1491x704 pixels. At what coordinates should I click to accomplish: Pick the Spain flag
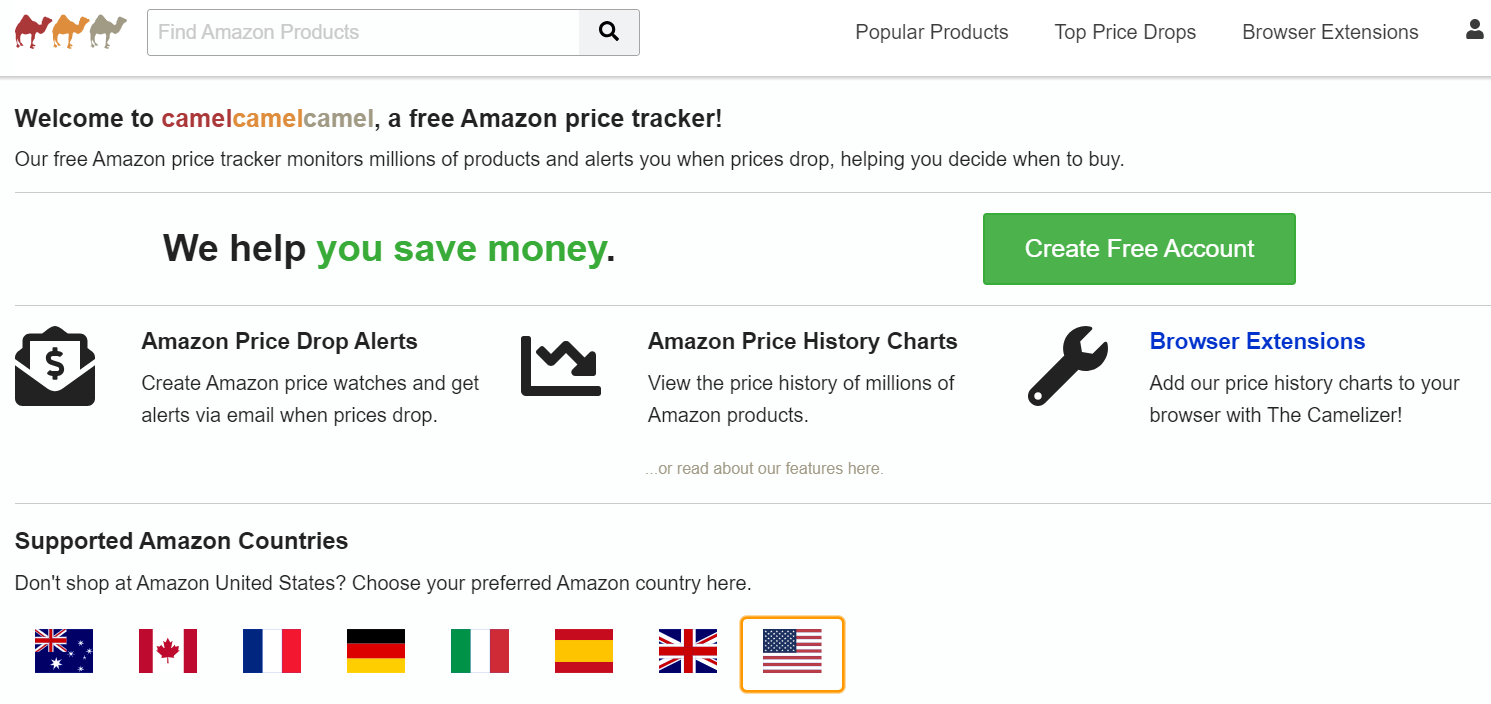[x=584, y=651]
